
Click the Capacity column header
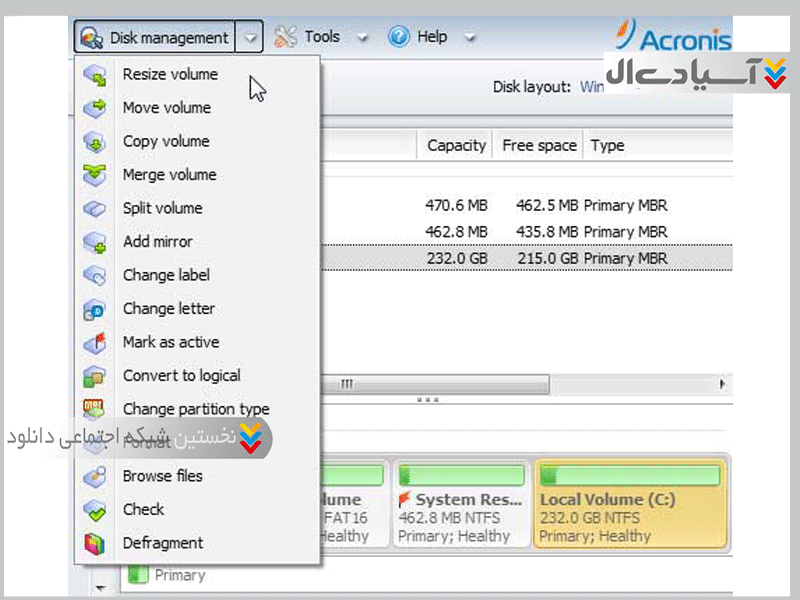456,145
